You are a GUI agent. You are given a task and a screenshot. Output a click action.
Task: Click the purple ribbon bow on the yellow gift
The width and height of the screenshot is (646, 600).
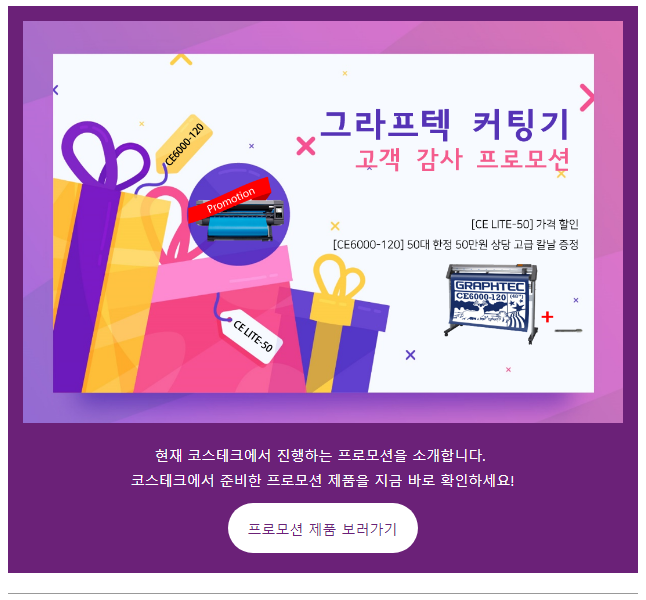(106, 156)
